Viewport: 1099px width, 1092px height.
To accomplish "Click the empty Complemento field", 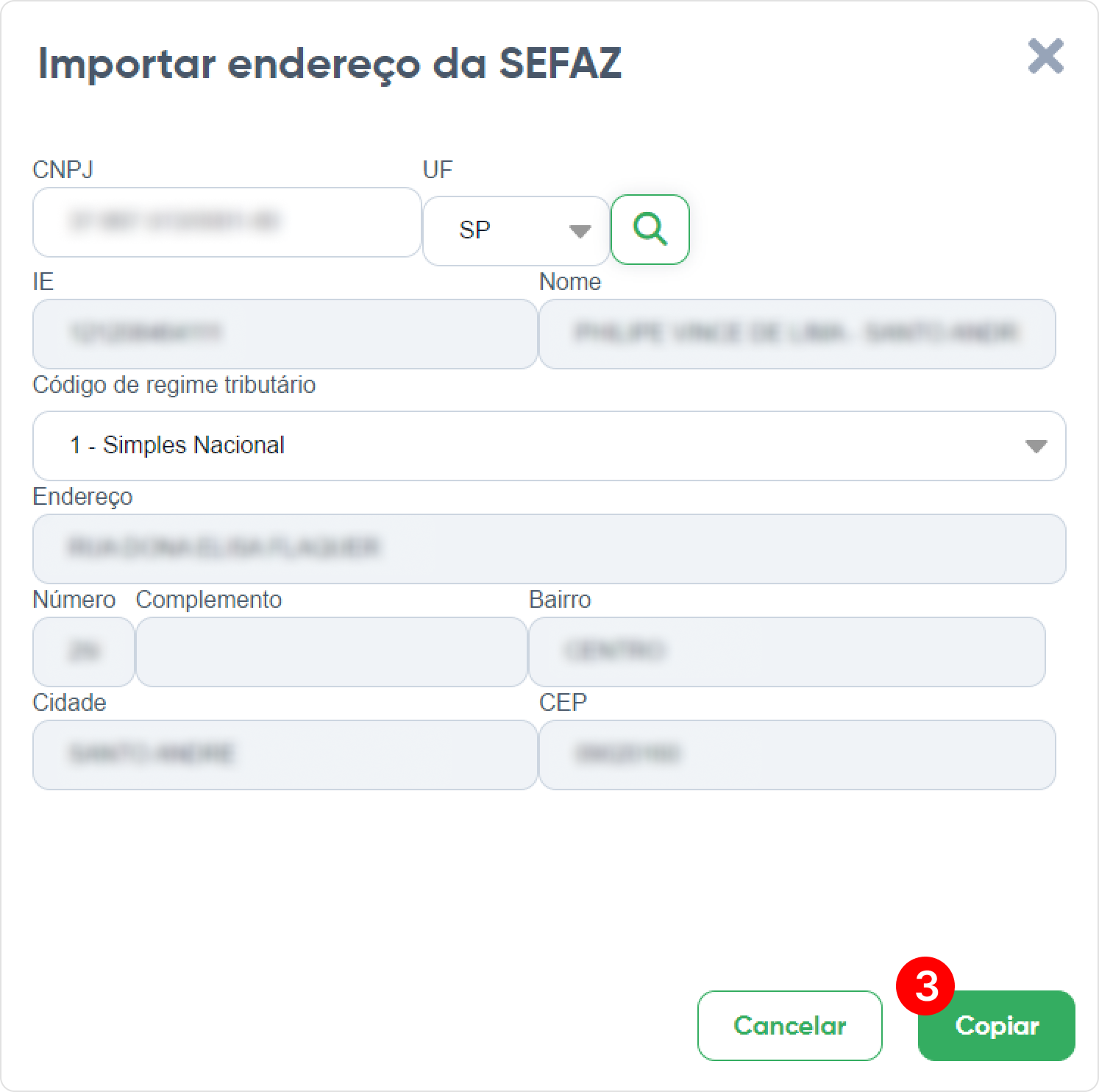I will tap(332, 652).
